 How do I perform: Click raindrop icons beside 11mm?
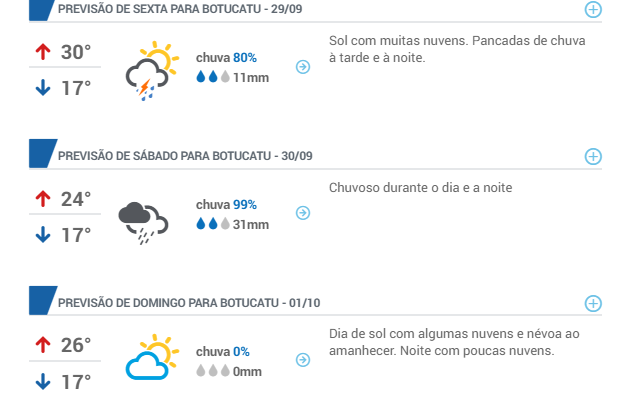[213, 77]
